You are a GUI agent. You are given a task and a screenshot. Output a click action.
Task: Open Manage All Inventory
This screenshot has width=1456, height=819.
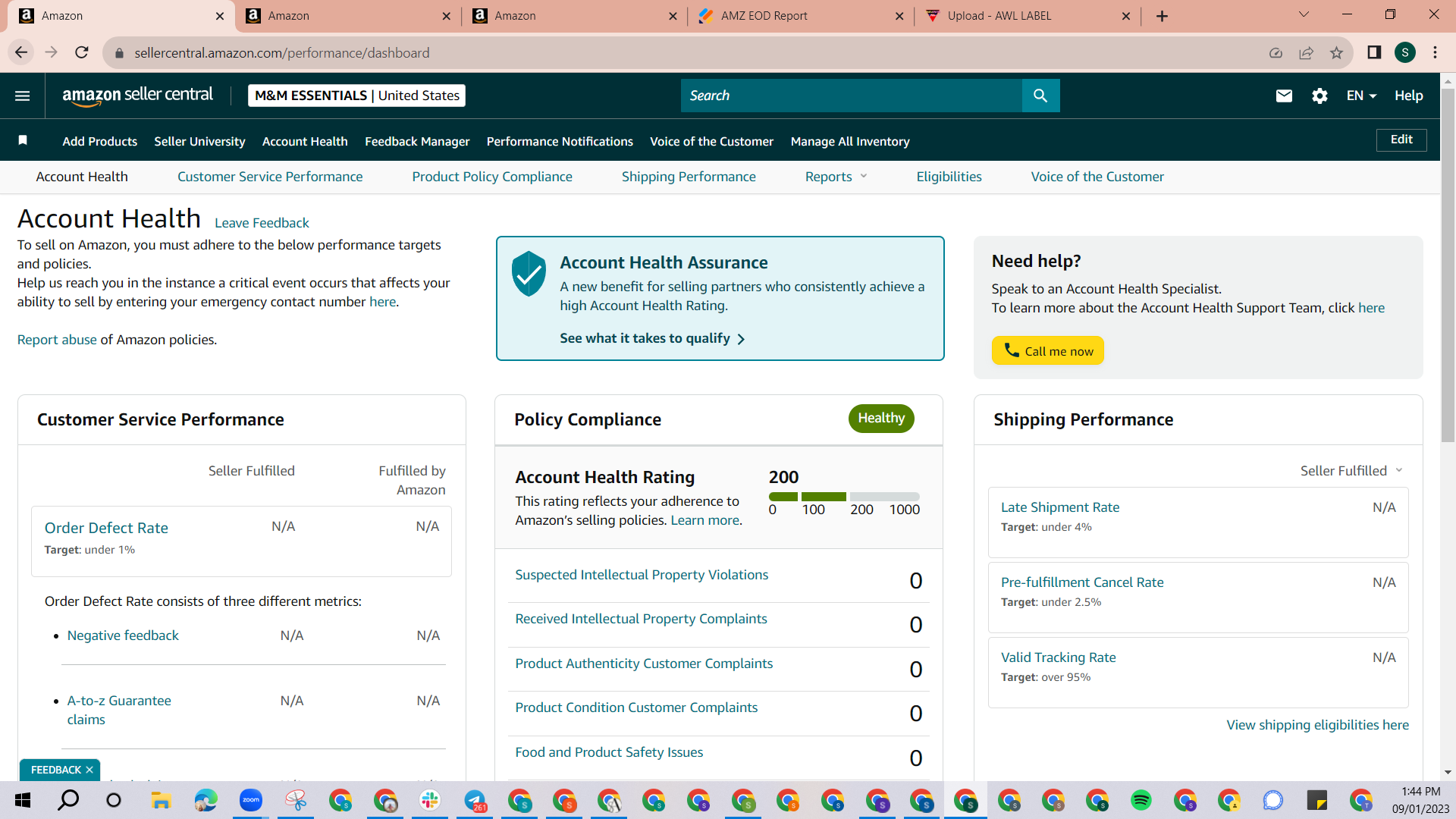click(x=850, y=141)
